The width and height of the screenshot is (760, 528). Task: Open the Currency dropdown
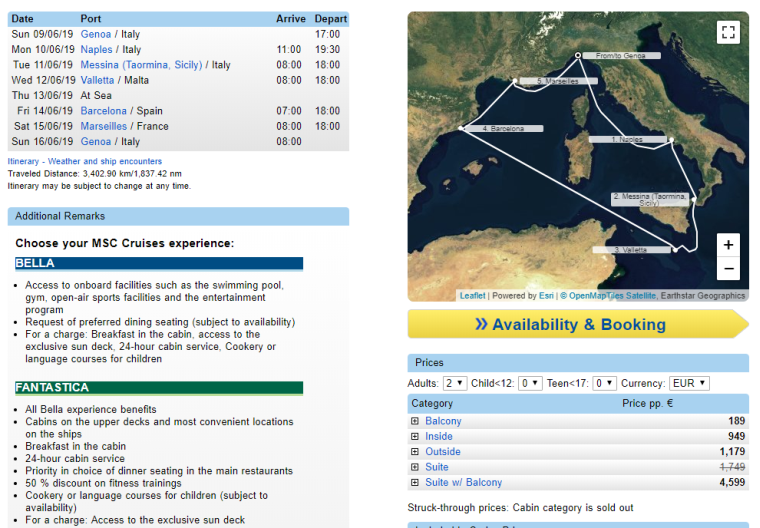click(x=689, y=383)
